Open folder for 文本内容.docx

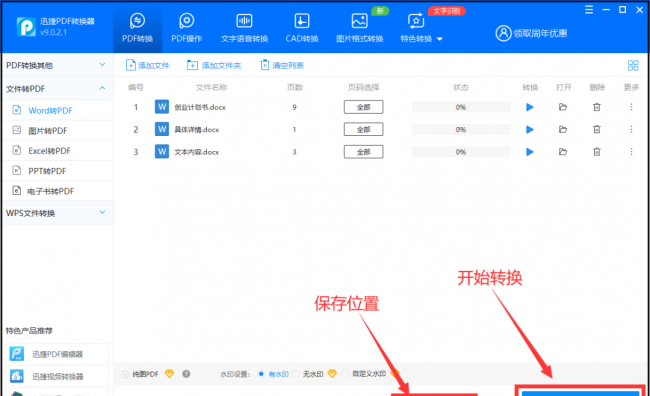click(x=563, y=152)
